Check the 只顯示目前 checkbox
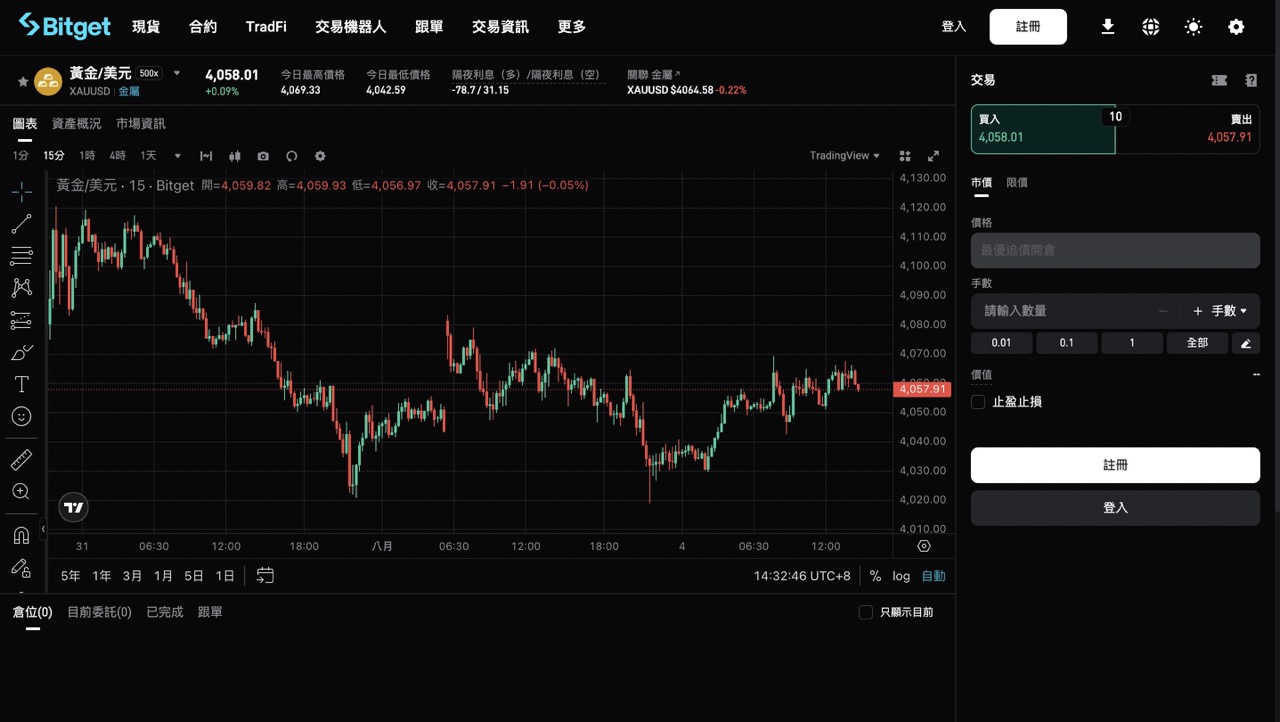The width and height of the screenshot is (1280, 722). coord(866,612)
